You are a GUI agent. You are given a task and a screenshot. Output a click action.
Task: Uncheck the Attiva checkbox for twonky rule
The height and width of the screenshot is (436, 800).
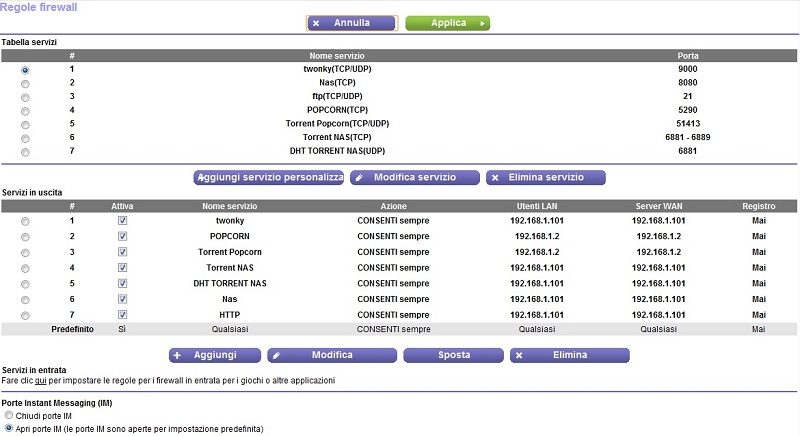(122, 221)
